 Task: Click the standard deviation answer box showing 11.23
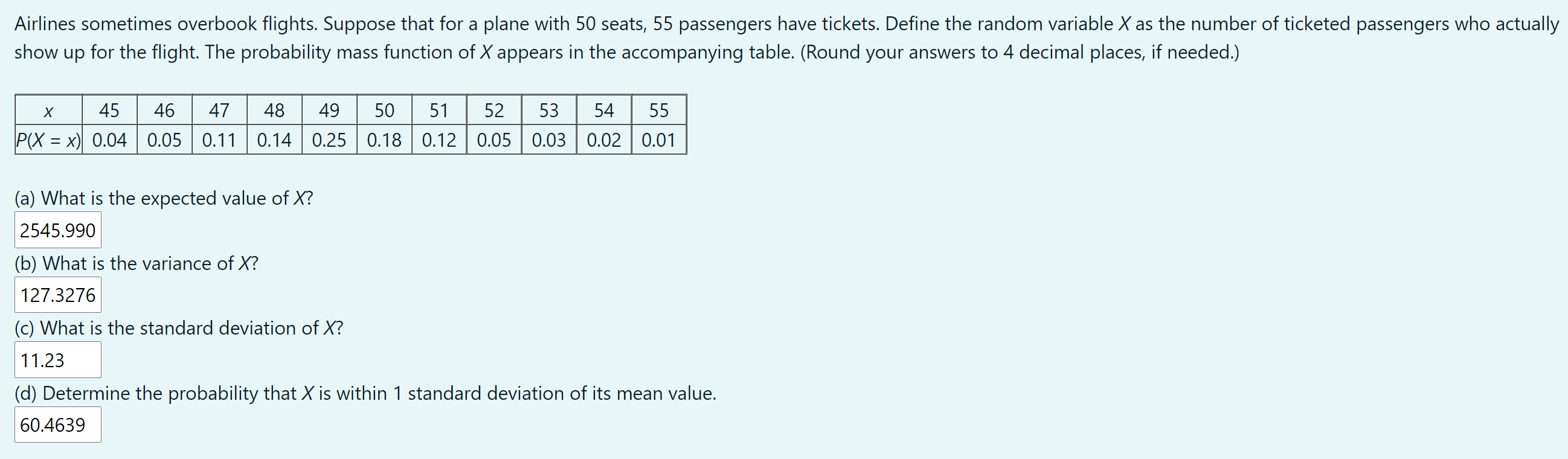pyautogui.click(x=57, y=360)
